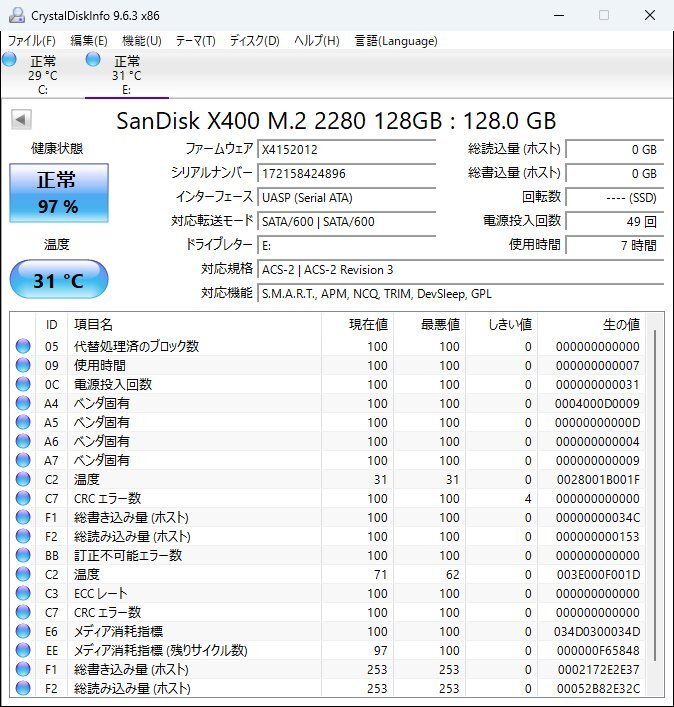Click the status circle for ID A6
The height and width of the screenshot is (707, 674).
click(x=23, y=441)
